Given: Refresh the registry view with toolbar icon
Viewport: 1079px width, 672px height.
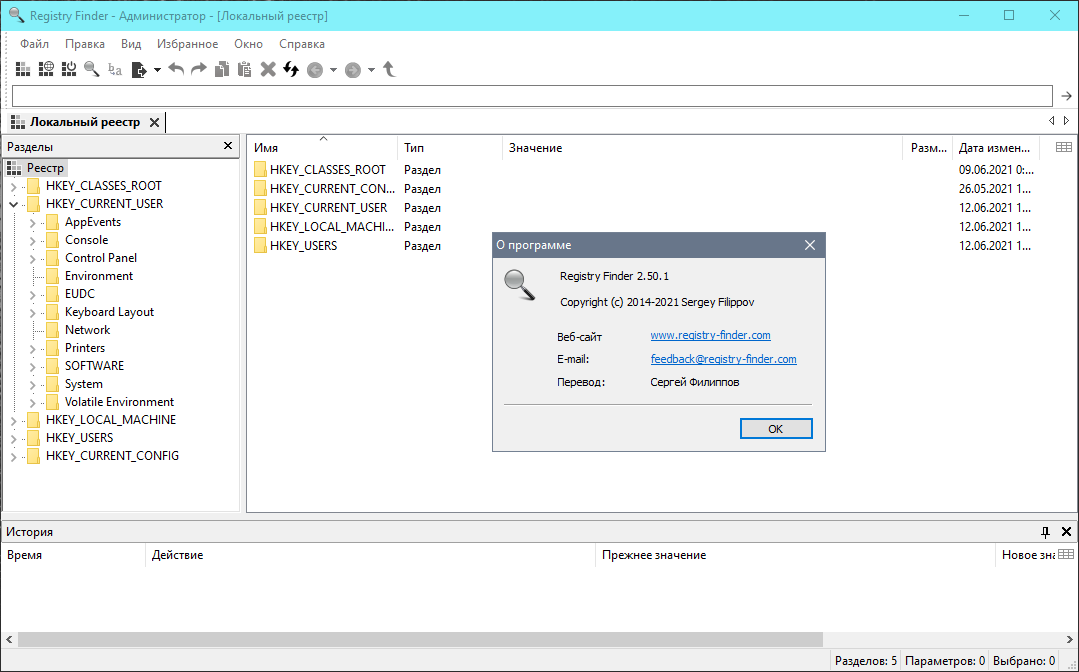Looking at the screenshot, I should [291, 69].
